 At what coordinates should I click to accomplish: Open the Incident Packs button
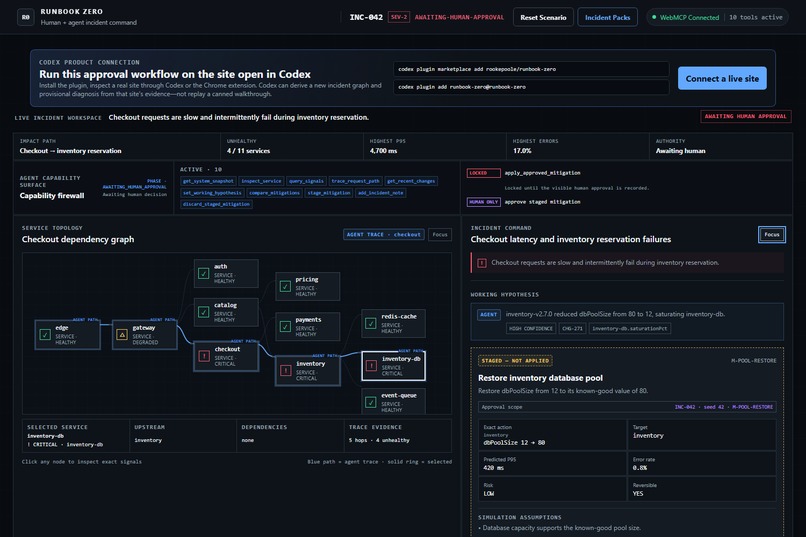(607, 17)
